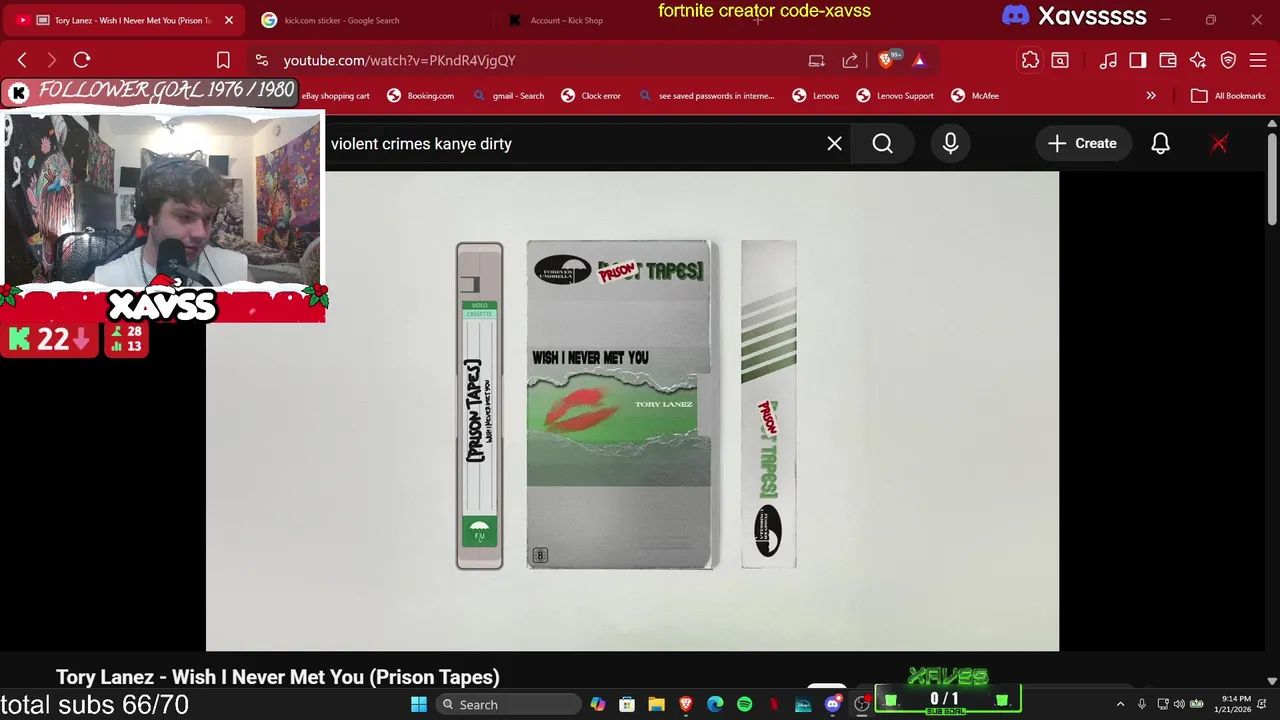Click the video title Wish I Never Met You

click(x=277, y=677)
